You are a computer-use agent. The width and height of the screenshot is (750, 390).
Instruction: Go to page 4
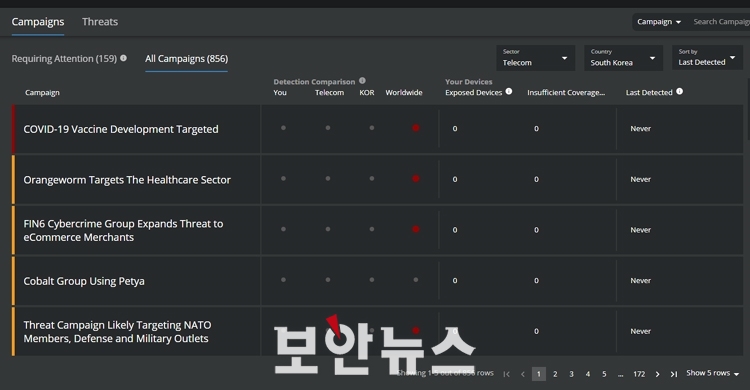point(588,374)
